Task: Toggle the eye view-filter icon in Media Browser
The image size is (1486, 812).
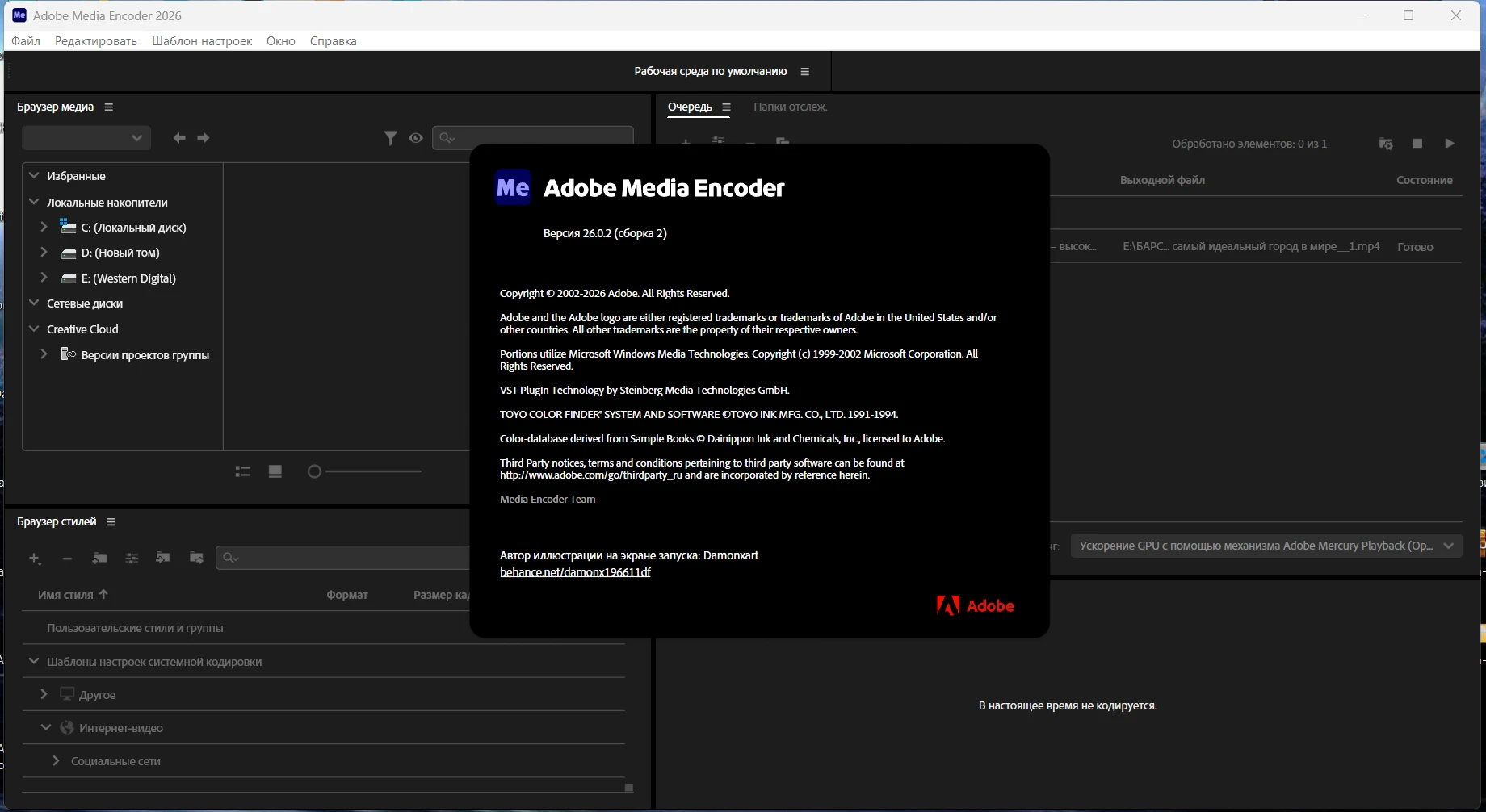Action: 416,138
